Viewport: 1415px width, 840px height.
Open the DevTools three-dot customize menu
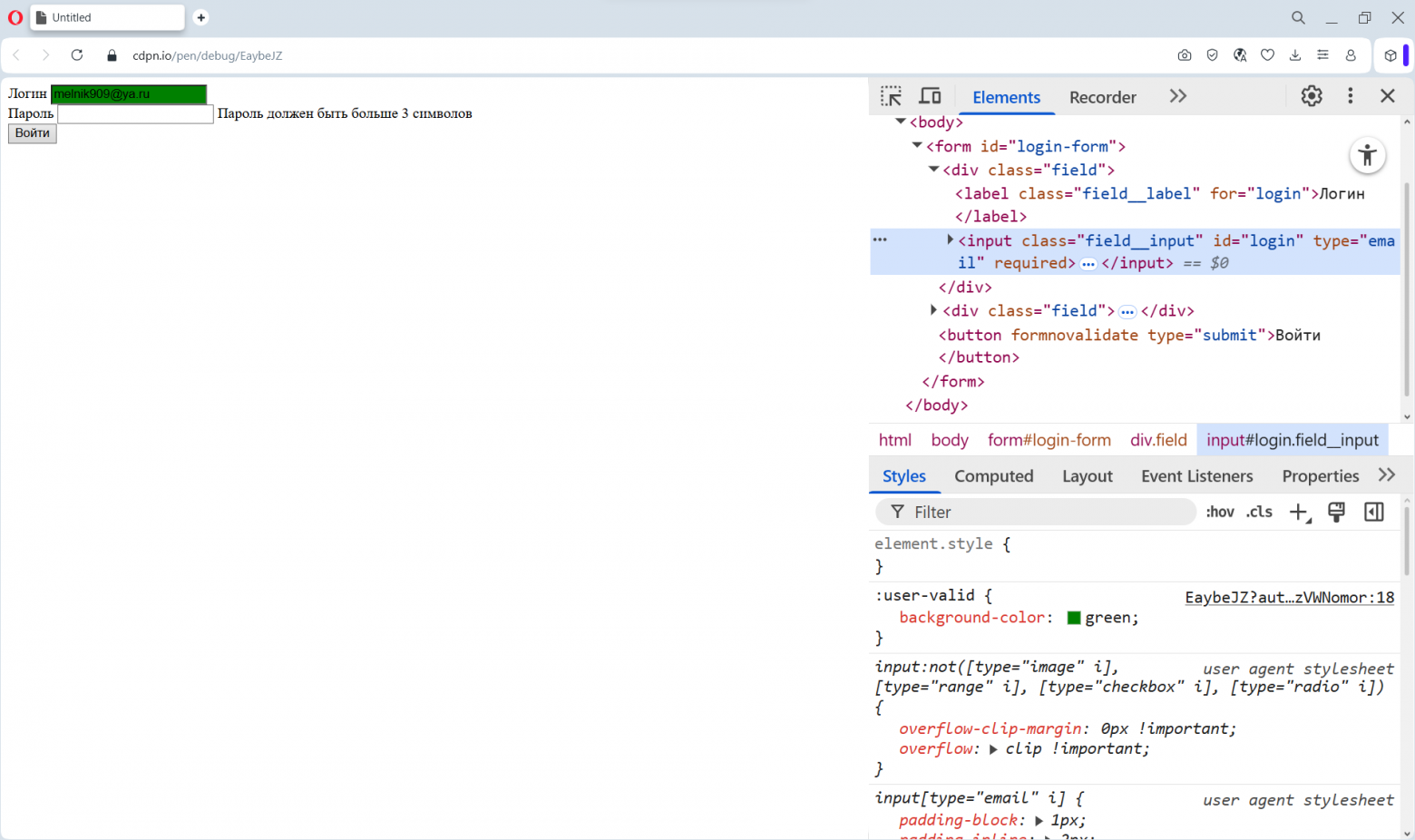click(1350, 96)
